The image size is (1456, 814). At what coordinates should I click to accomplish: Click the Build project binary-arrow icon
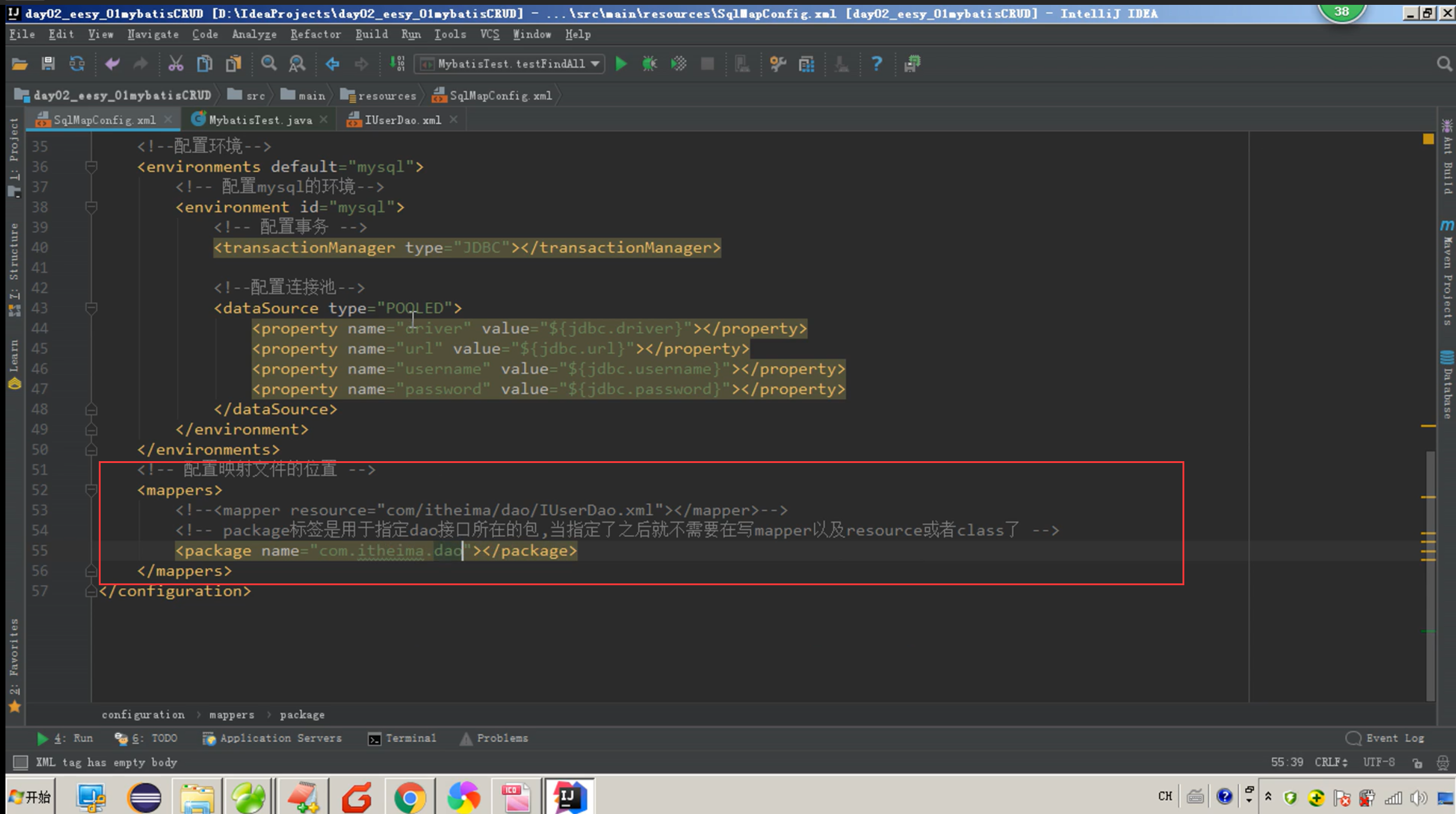tap(397, 64)
